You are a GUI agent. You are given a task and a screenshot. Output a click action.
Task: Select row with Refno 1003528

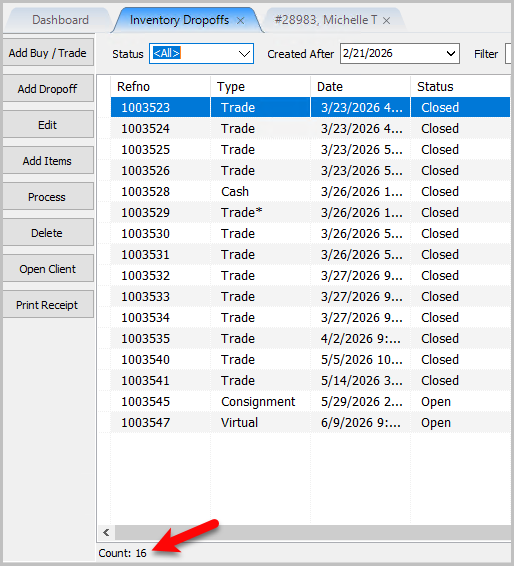point(310,191)
